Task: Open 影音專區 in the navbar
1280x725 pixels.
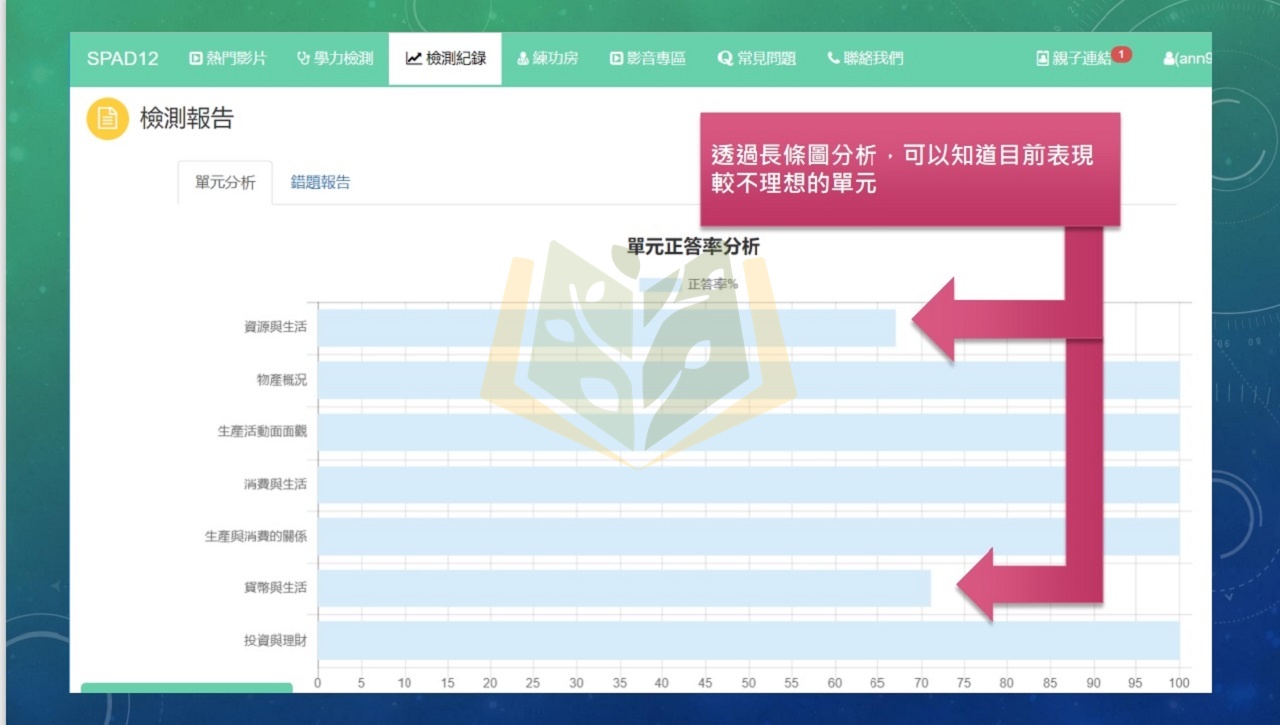Action: pos(648,59)
